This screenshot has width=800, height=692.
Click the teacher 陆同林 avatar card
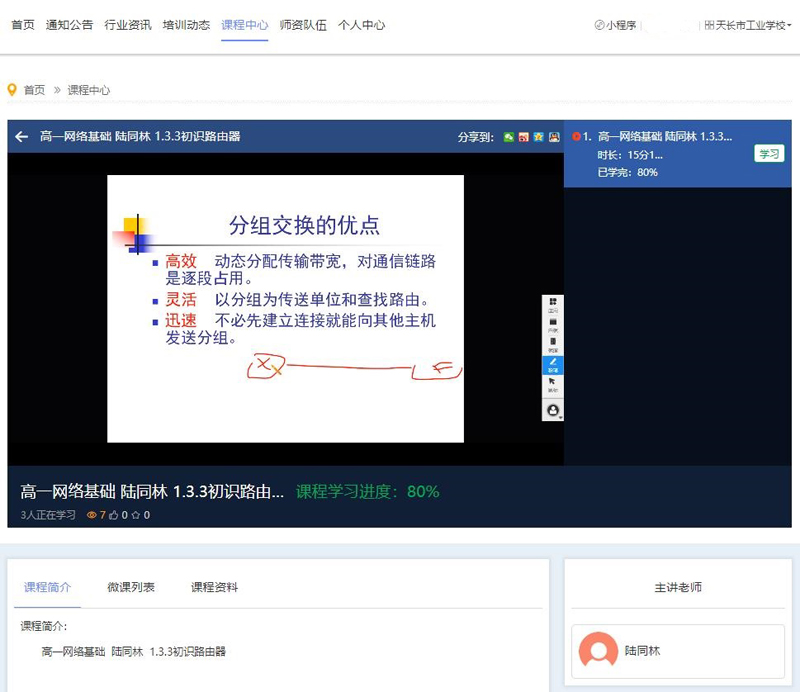[x=598, y=651]
